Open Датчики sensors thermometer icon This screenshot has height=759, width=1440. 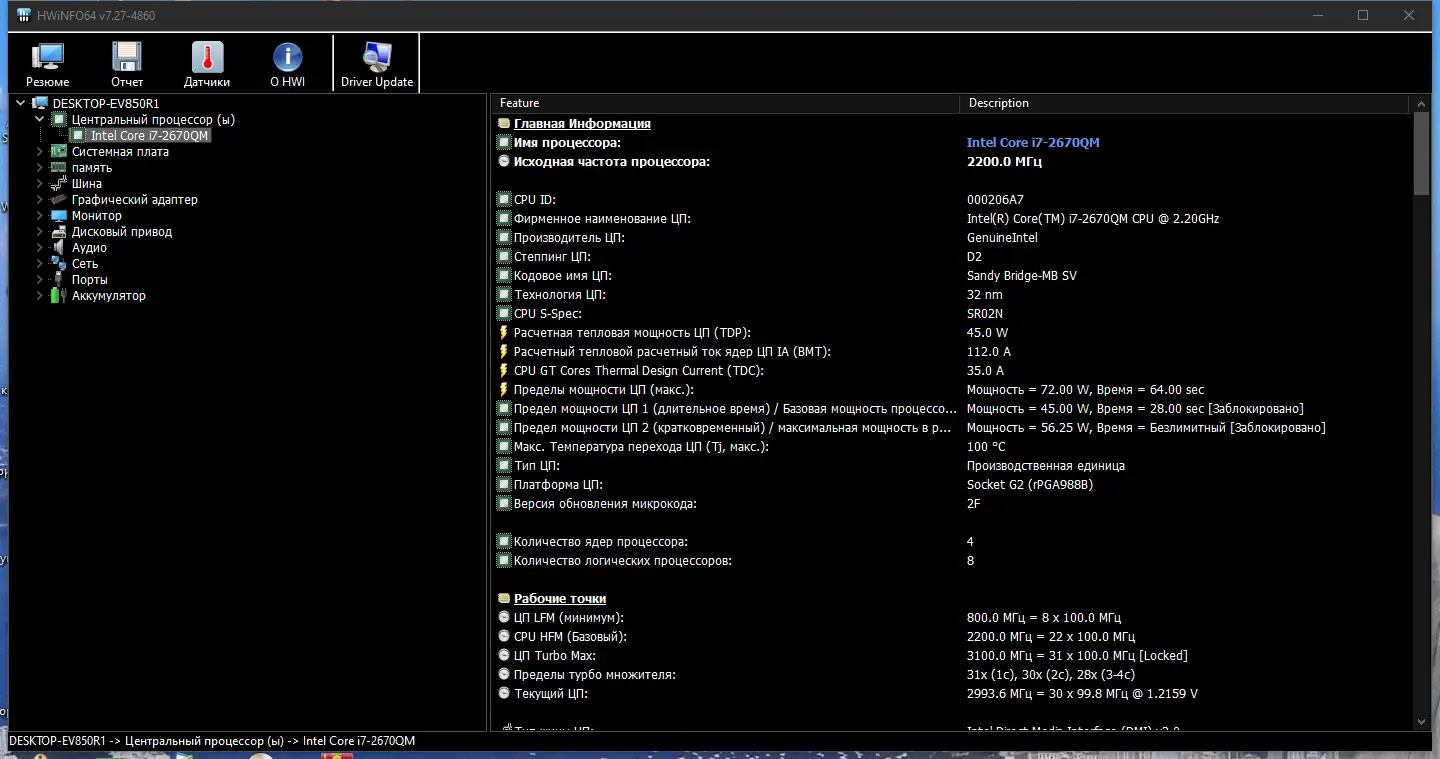point(207,64)
